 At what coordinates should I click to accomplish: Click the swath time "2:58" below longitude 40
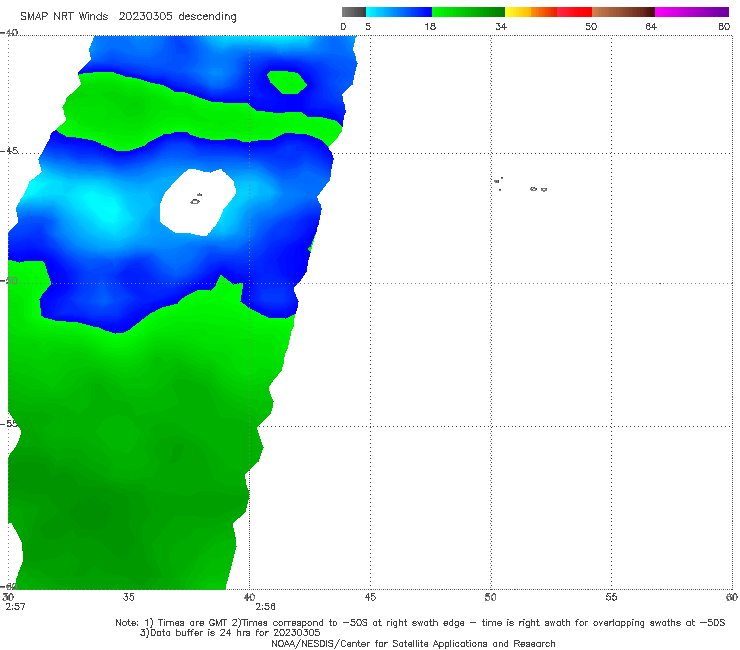pos(265,607)
